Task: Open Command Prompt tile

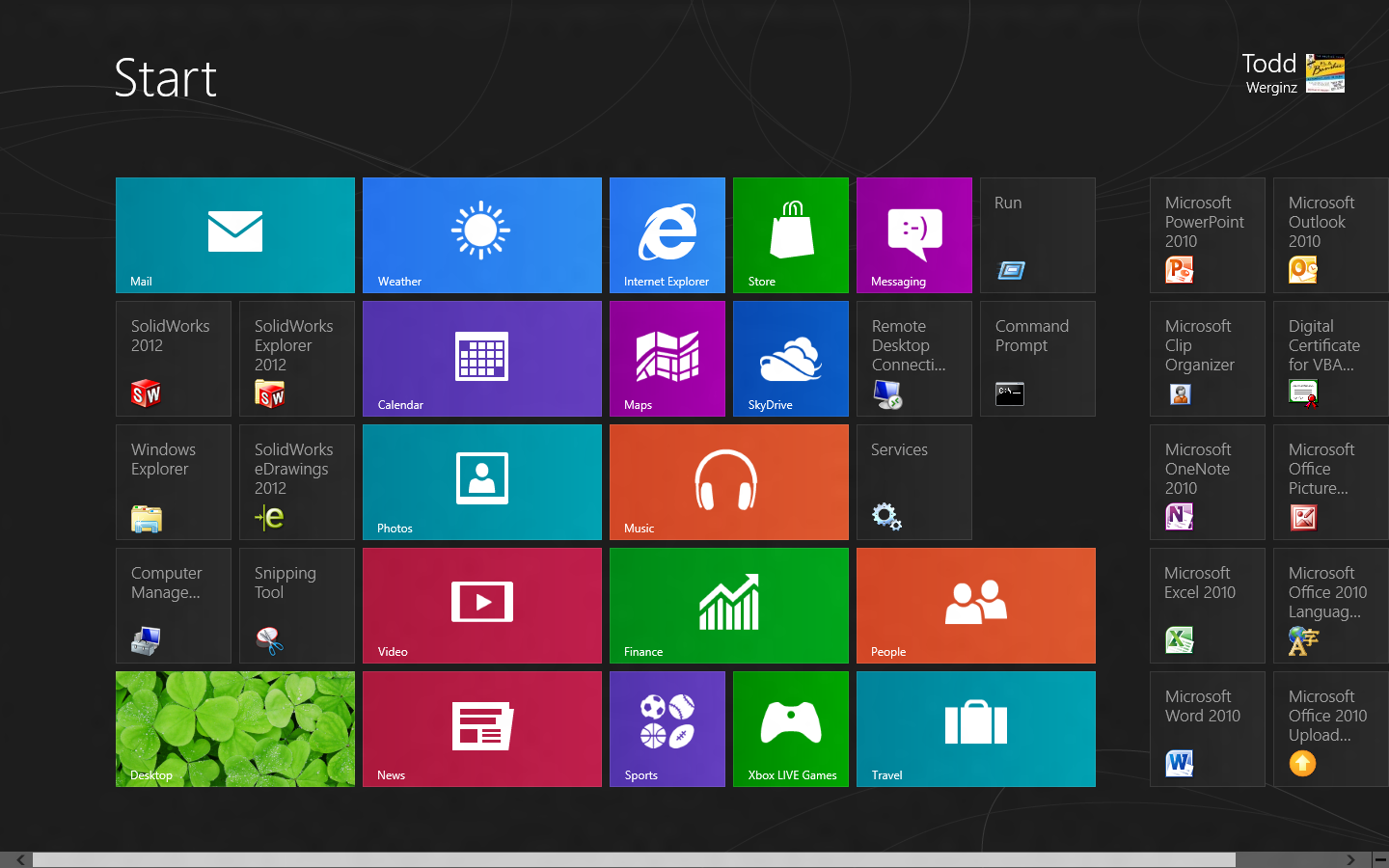Action: coord(1038,359)
